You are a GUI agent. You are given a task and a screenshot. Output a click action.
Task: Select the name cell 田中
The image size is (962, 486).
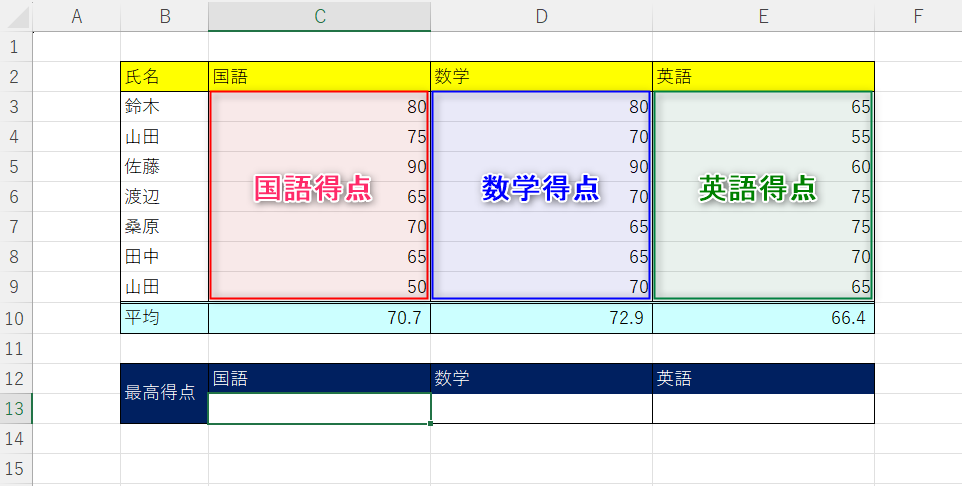[x=164, y=257]
